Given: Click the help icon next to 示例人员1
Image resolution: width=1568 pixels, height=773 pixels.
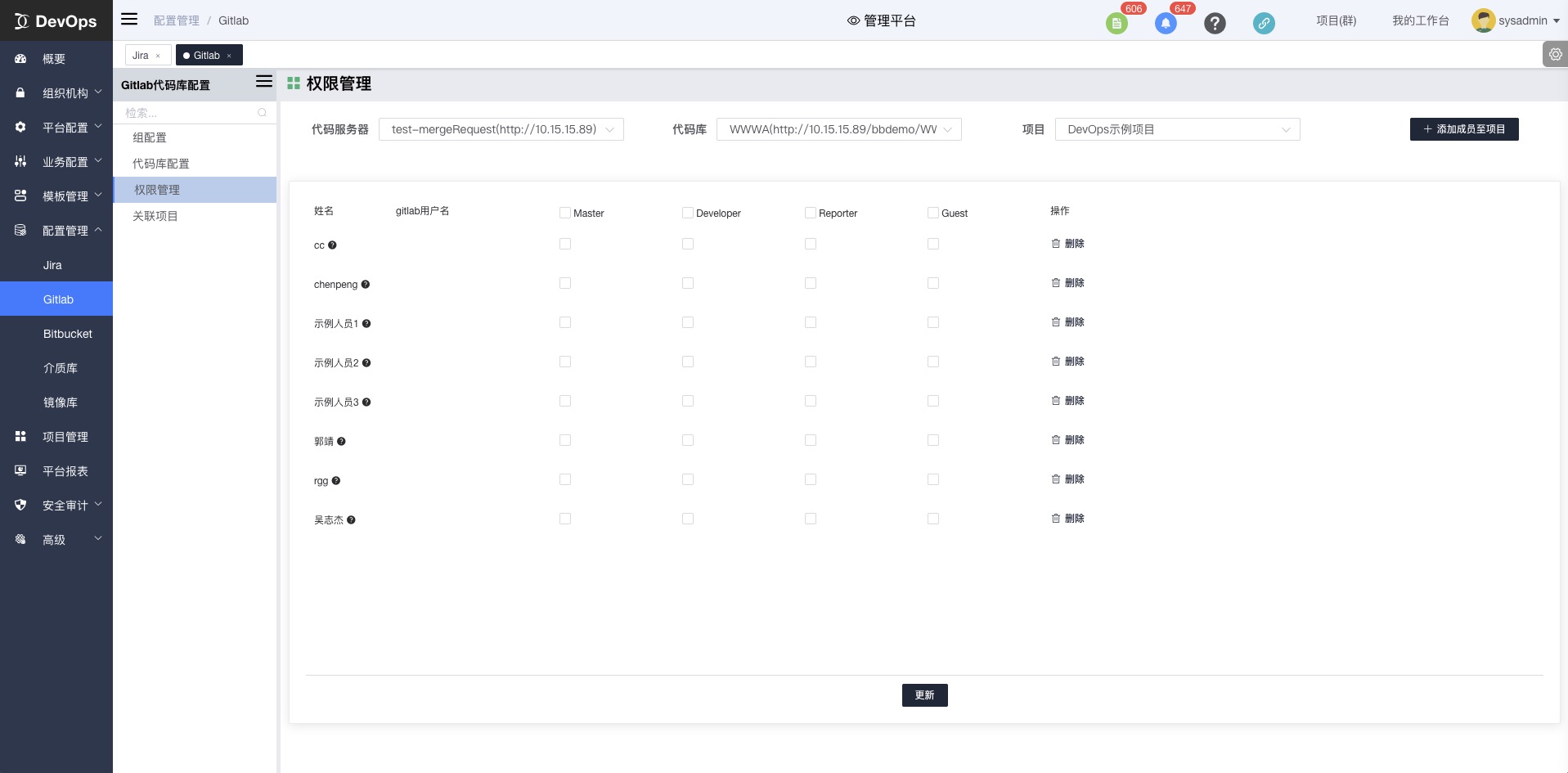Looking at the screenshot, I should [366, 324].
